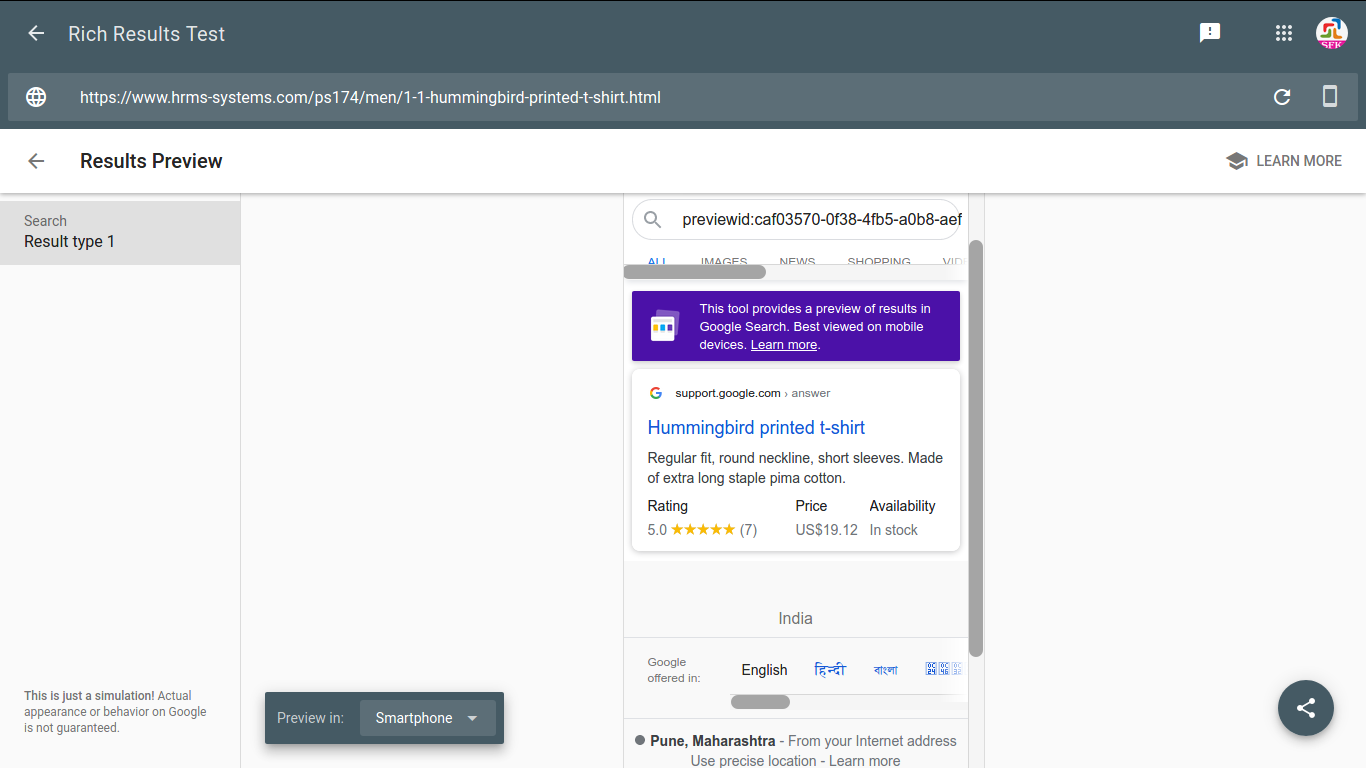Click the Rating column header

pos(668,506)
